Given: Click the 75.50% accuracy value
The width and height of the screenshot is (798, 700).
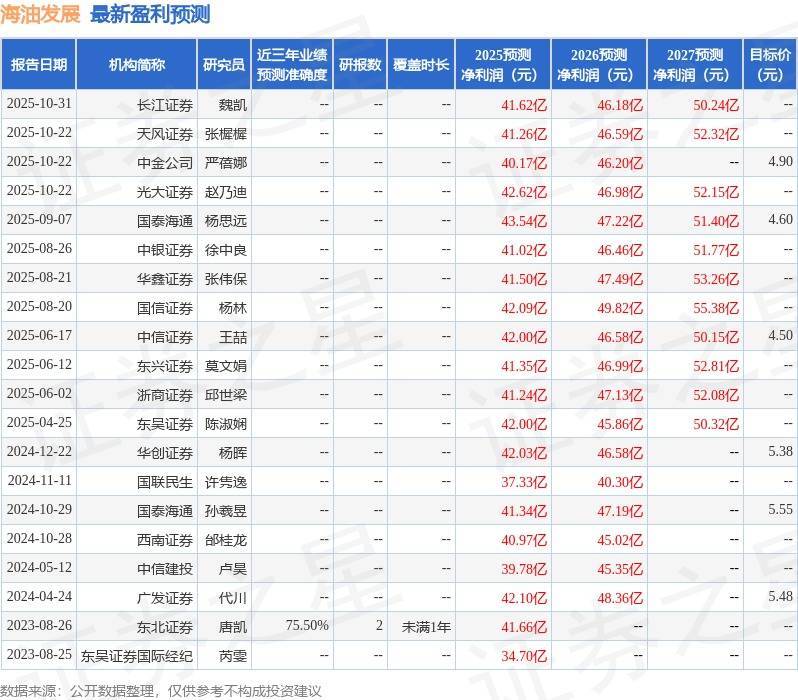Looking at the screenshot, I should tap(307, 626).
